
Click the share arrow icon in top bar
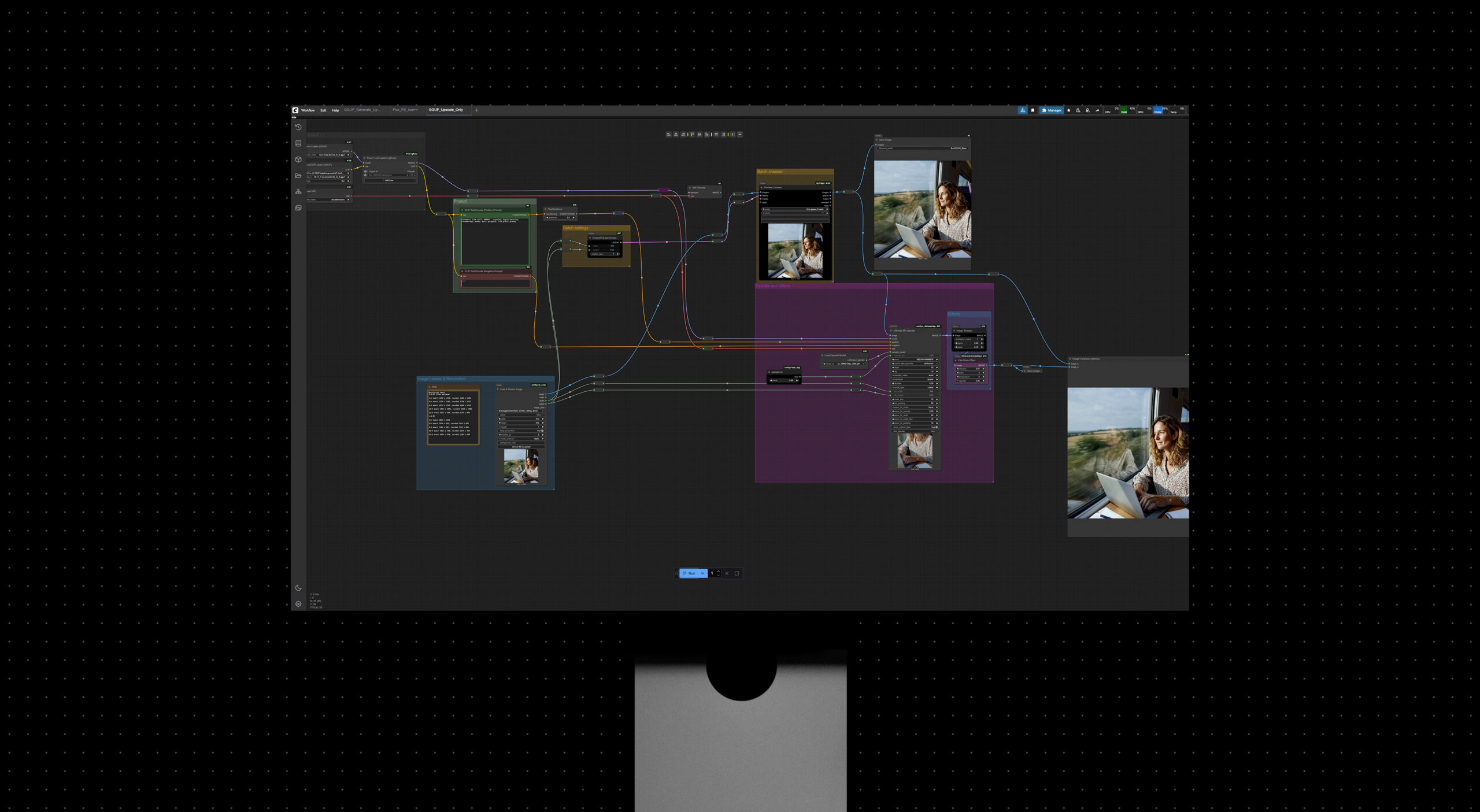click(1097, 110)
